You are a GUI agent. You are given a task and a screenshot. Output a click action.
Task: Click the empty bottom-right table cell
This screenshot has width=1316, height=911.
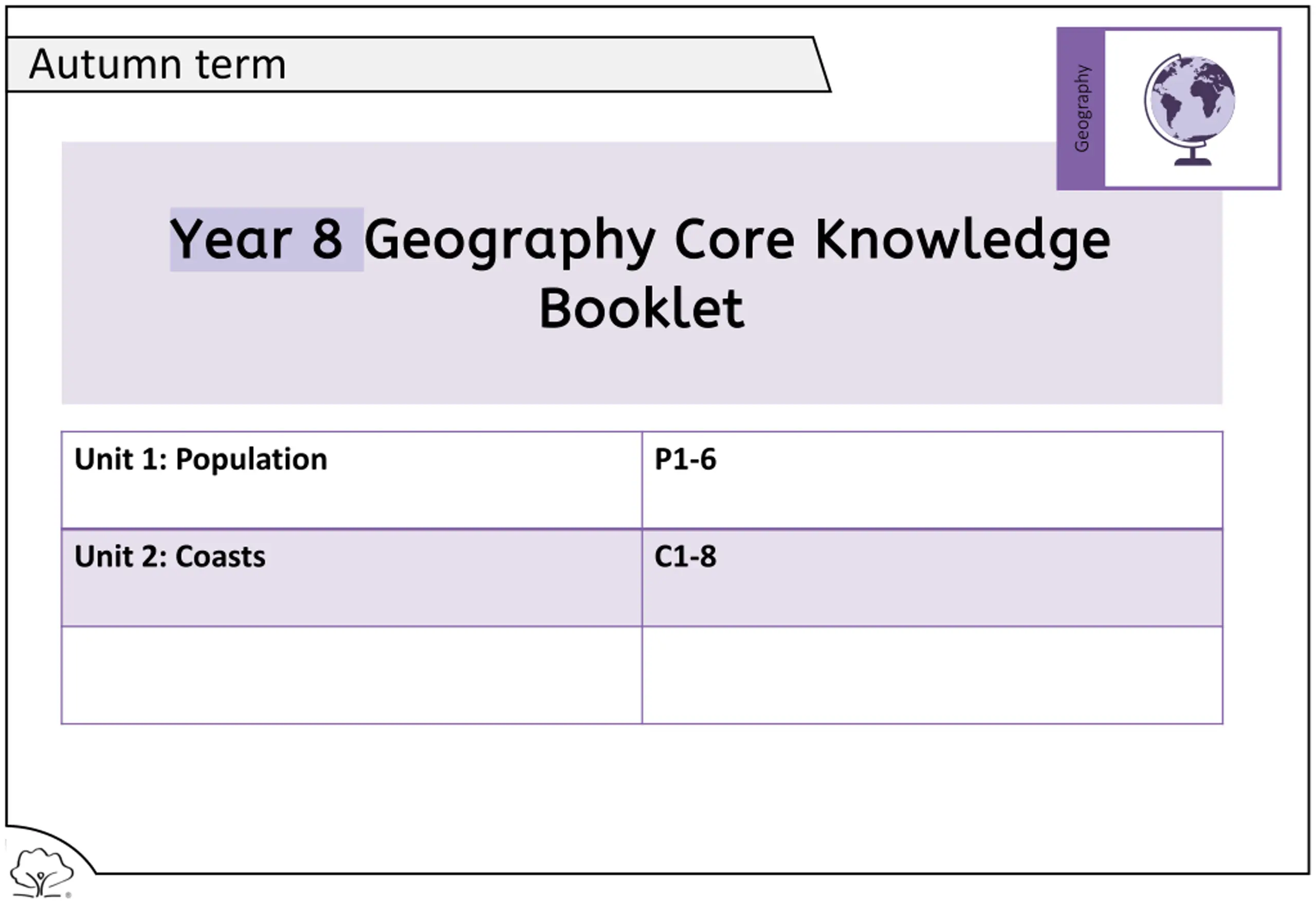click(932, 675)
